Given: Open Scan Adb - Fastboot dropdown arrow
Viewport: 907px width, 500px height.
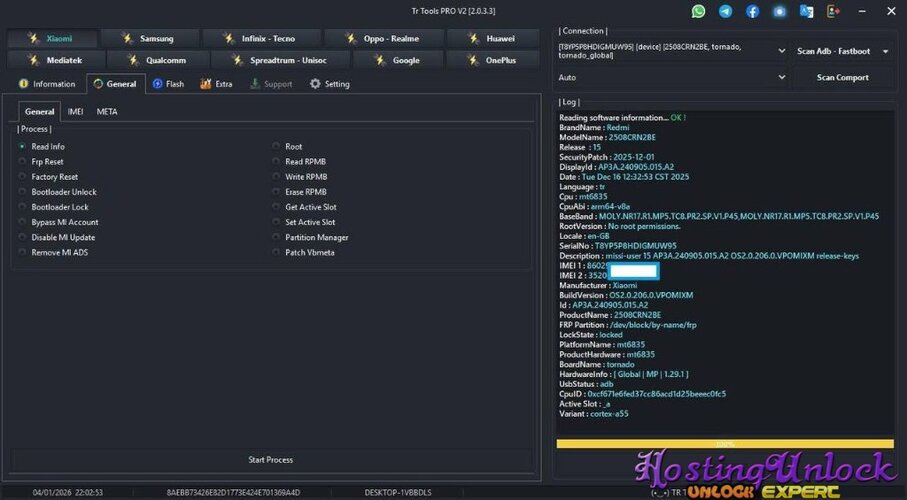Looking at the screenshot, I should pyautogui.click(x=886, y=51).
